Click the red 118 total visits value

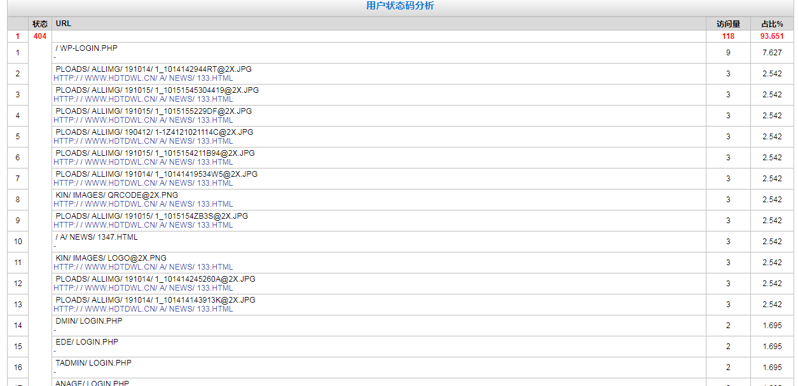728,36
